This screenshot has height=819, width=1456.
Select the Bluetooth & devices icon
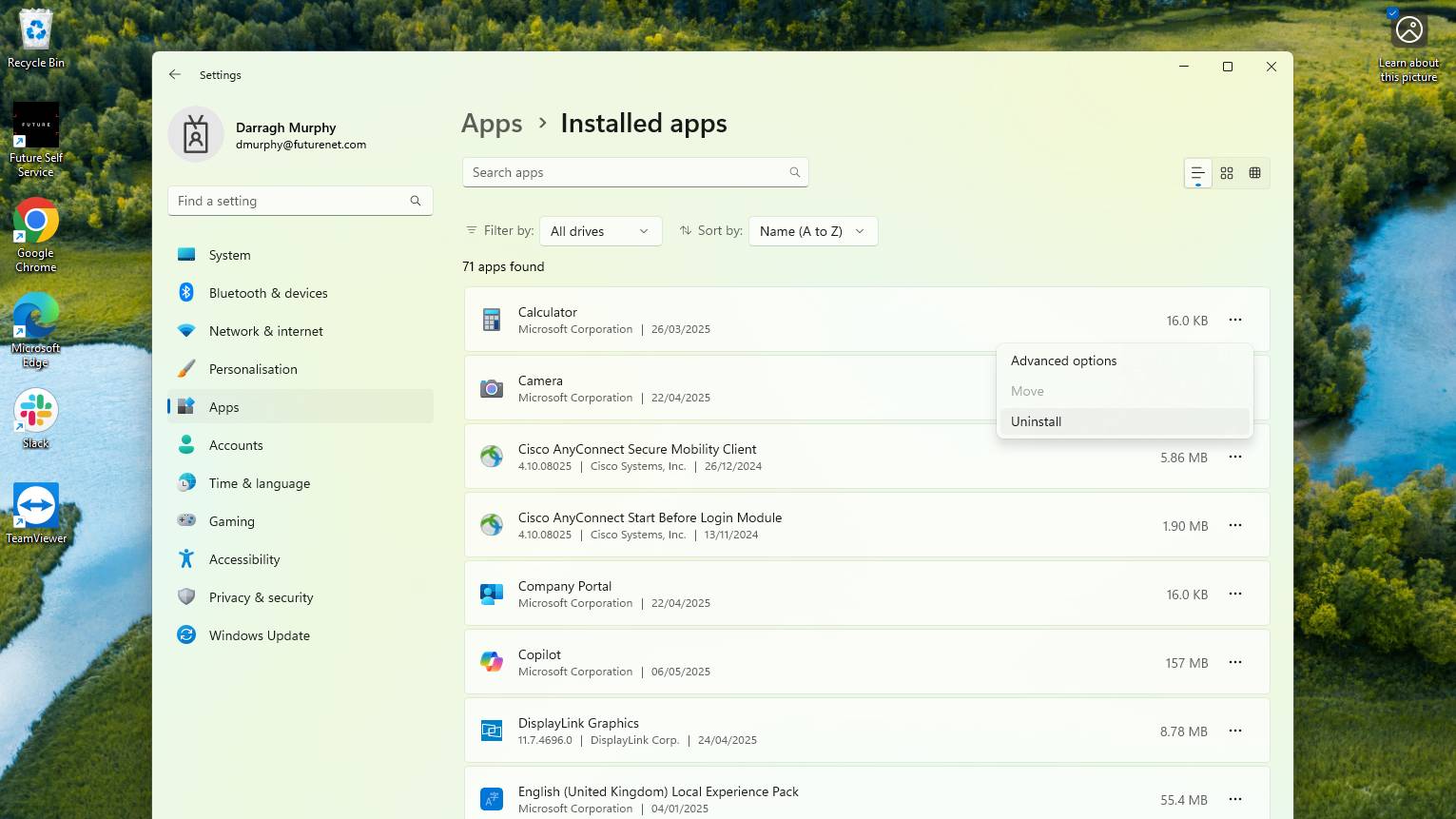click(x=186, y=292)
